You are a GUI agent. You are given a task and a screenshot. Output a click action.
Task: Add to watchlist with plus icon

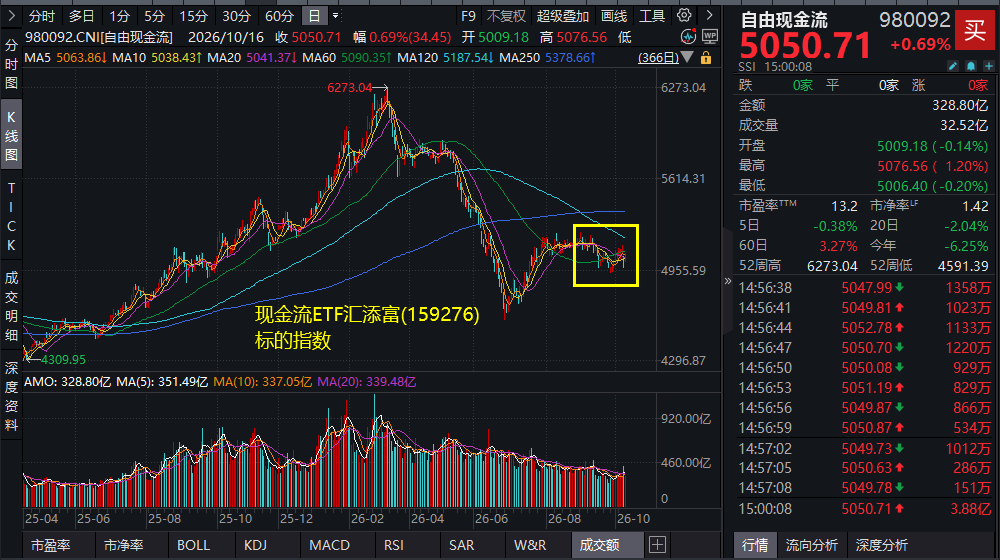[x=989, y=66]
